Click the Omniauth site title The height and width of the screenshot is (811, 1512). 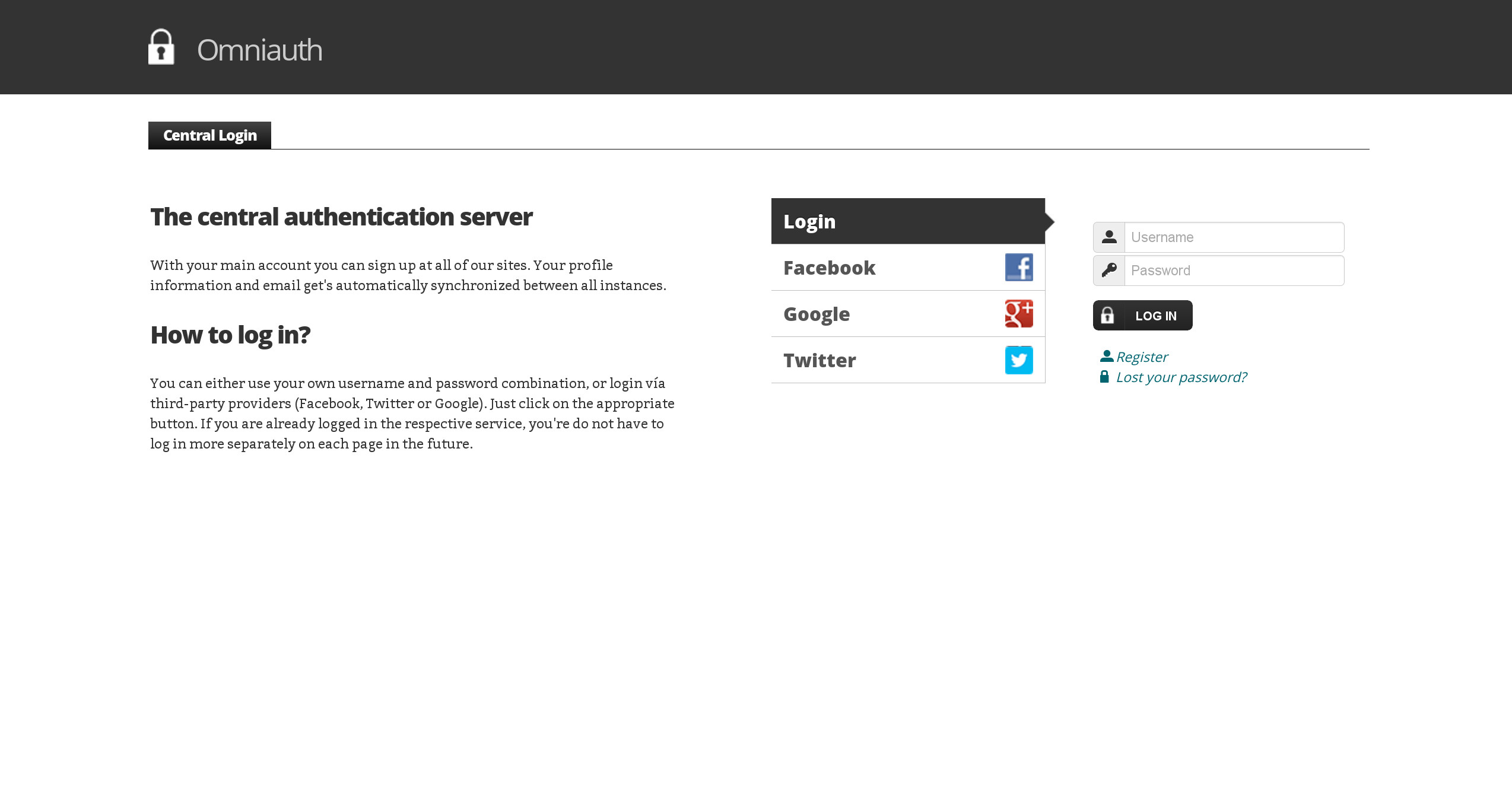point(259,50)
